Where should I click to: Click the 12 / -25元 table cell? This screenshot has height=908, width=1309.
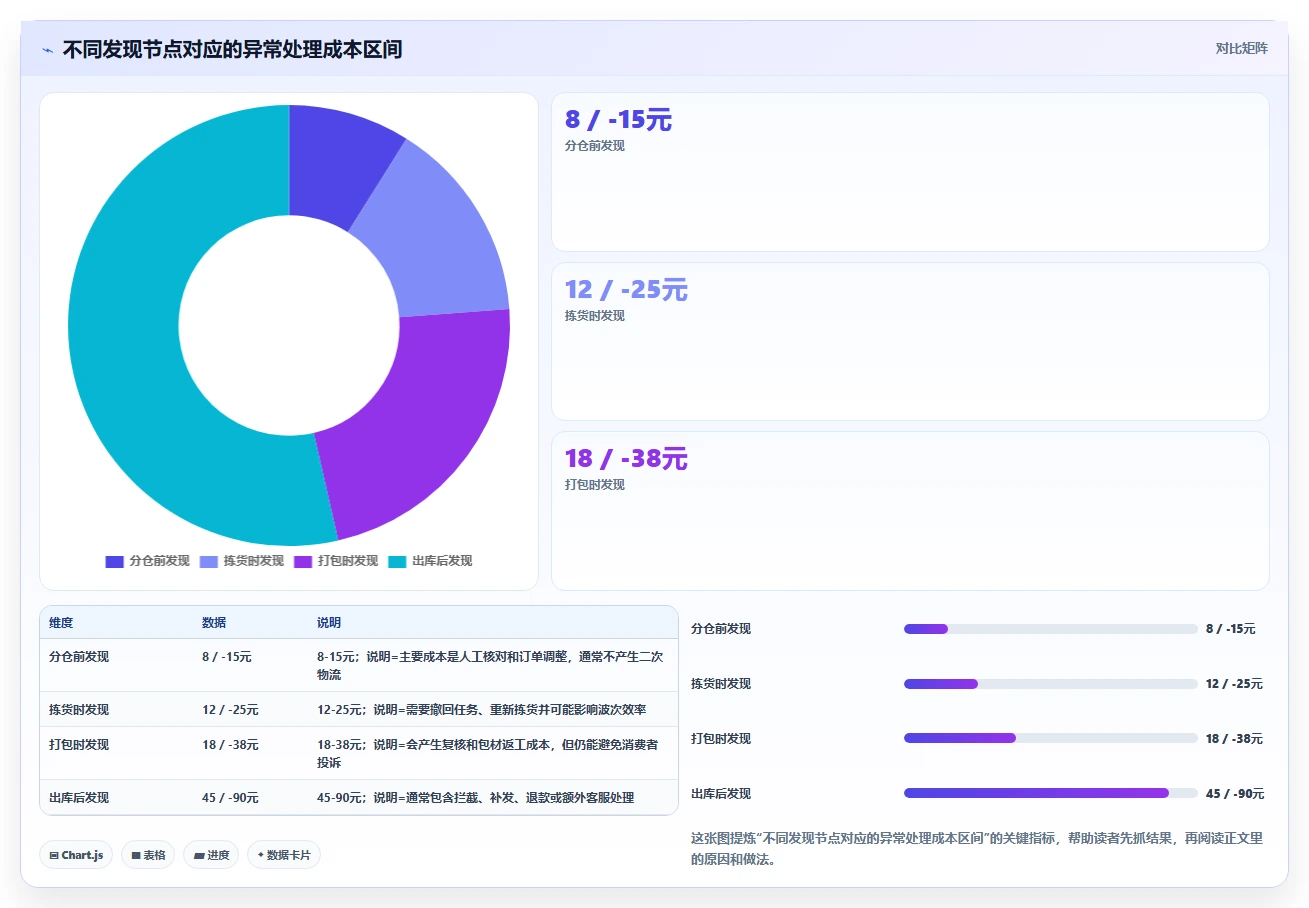(x=230, y=710)
